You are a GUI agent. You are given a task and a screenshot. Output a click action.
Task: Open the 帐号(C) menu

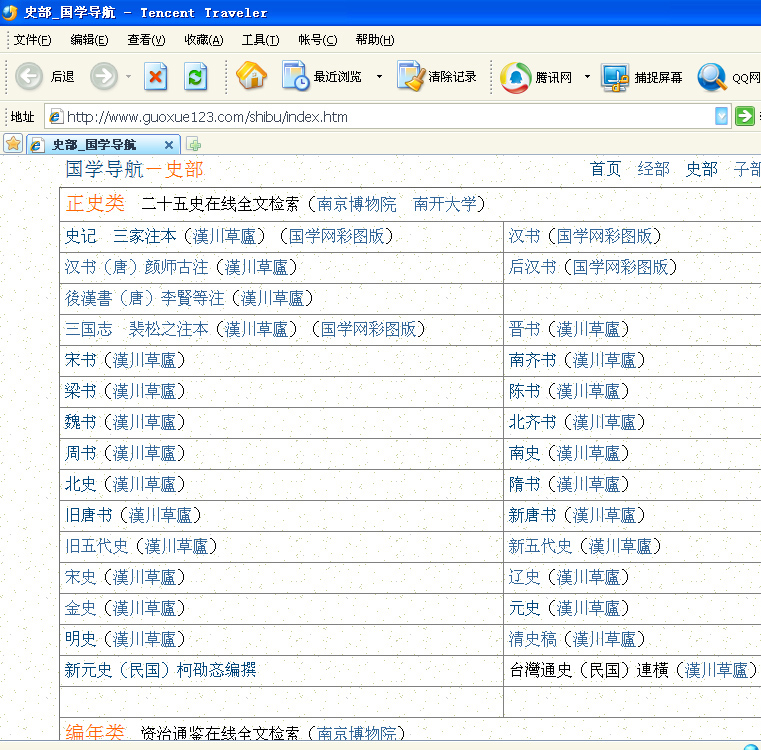pyautogui.click(x=318, y=40)
